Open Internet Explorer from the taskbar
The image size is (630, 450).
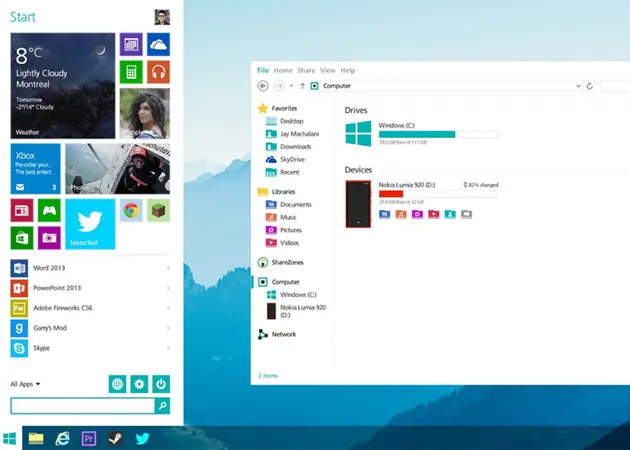62,438
